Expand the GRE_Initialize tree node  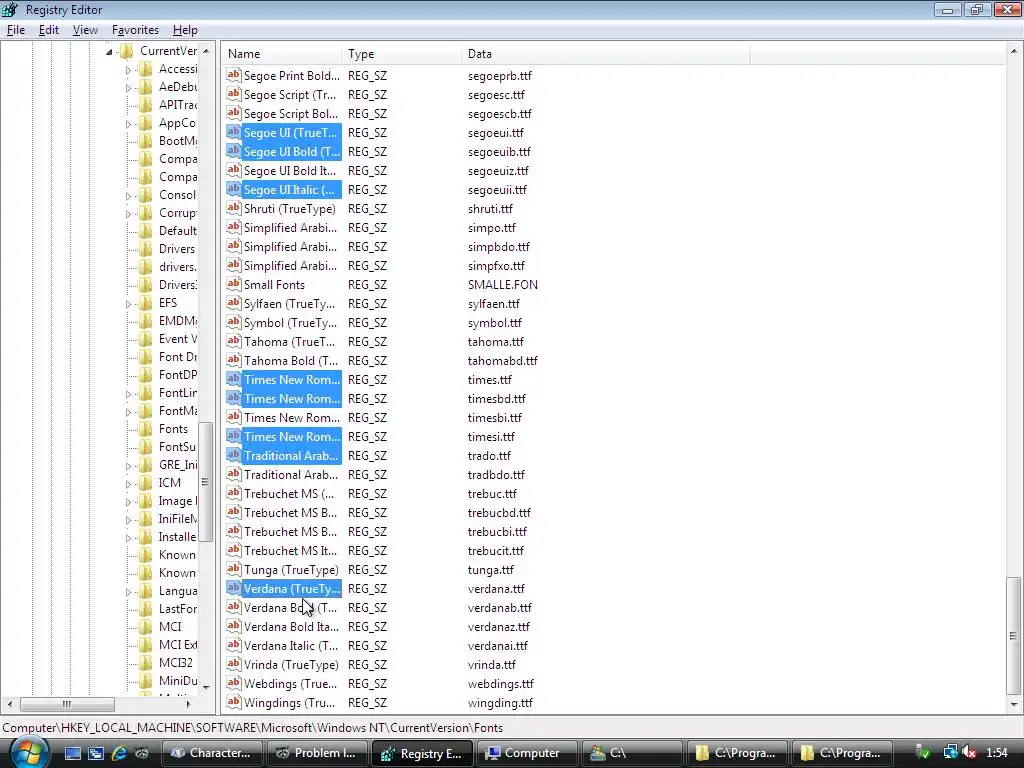point(129,466)
